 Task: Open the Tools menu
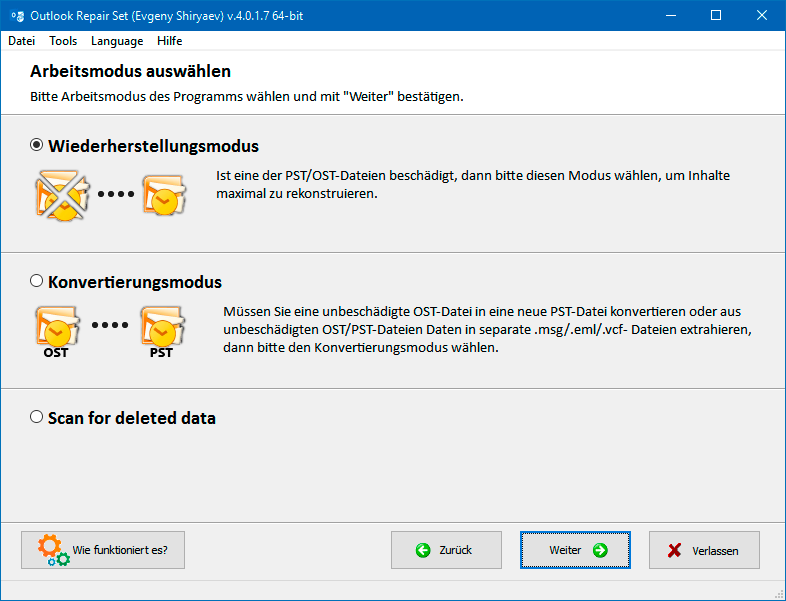tap(63, 41)
